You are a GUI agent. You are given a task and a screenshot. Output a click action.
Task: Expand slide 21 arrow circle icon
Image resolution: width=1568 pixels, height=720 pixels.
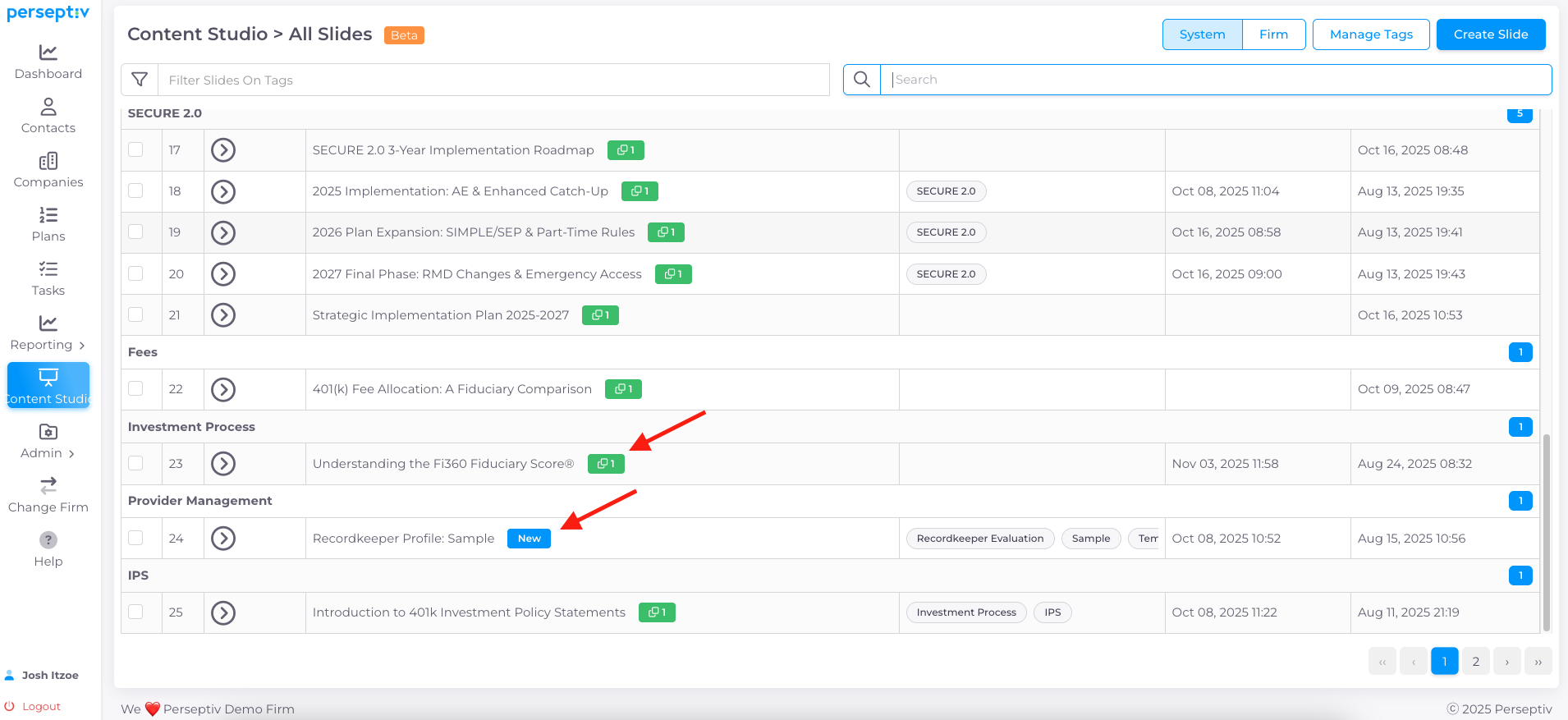click(223, 315)
